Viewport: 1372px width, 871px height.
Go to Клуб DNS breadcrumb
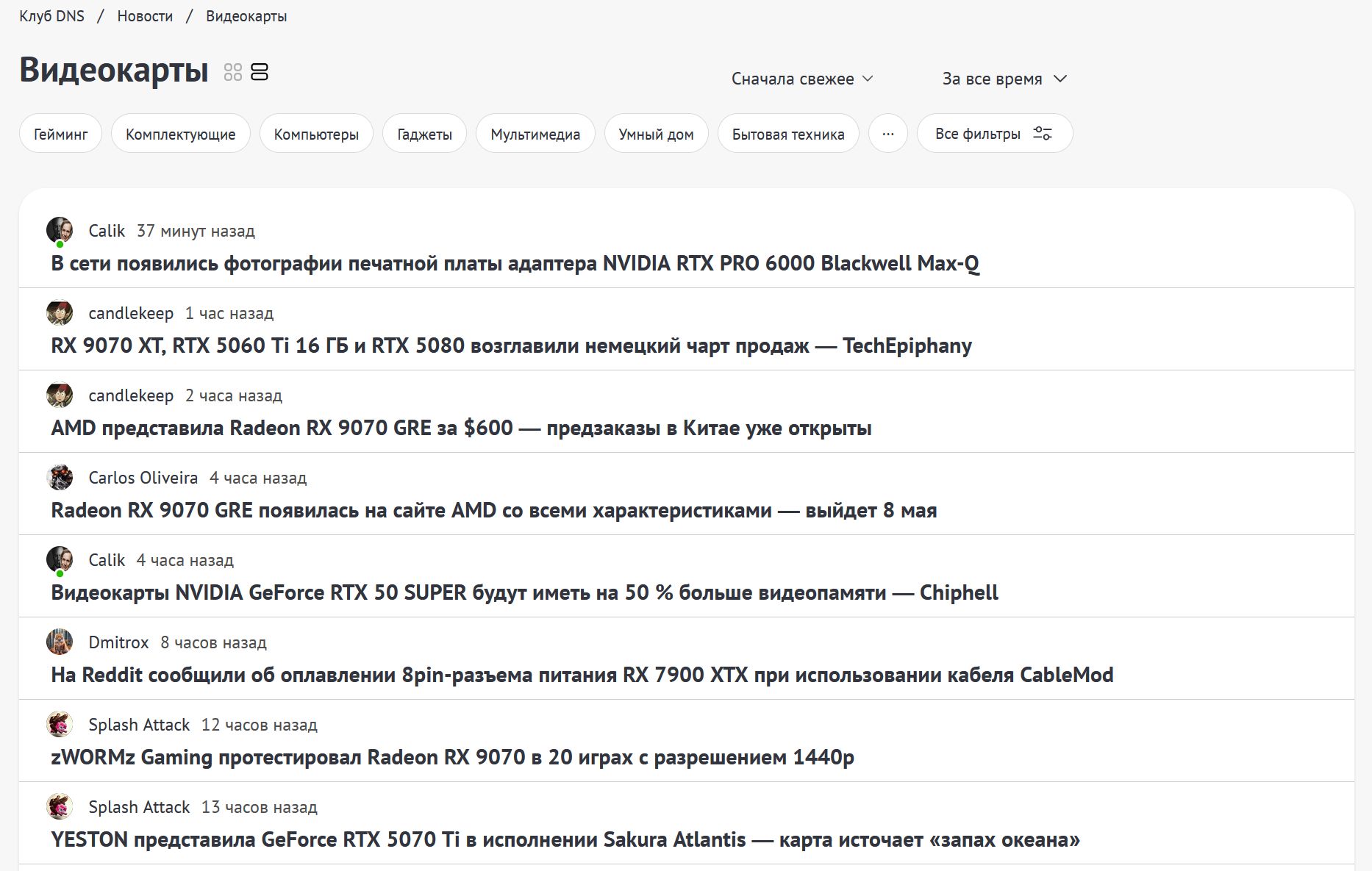click(52, 16)
